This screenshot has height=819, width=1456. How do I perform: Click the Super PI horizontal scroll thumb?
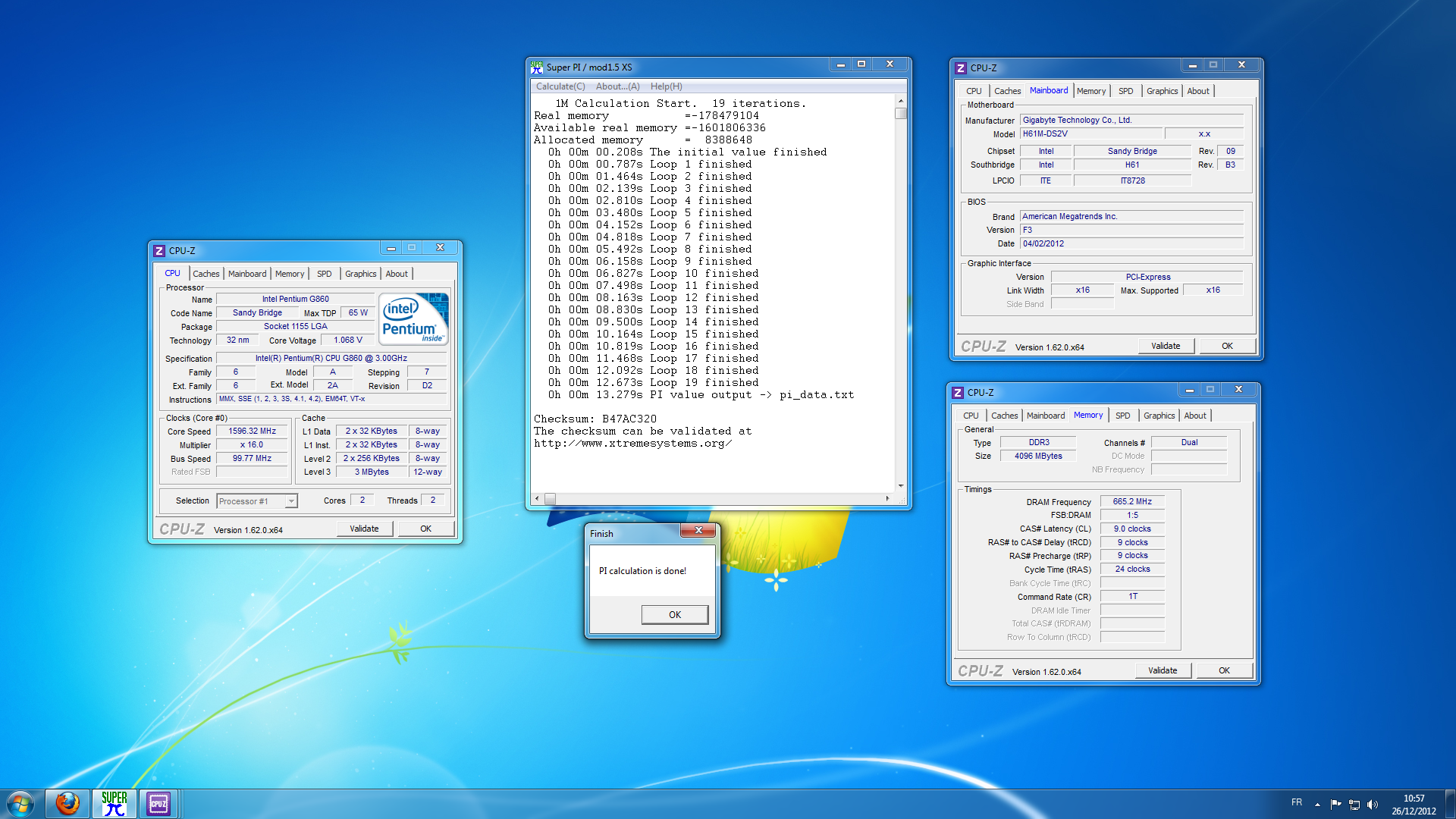(551, 498)
